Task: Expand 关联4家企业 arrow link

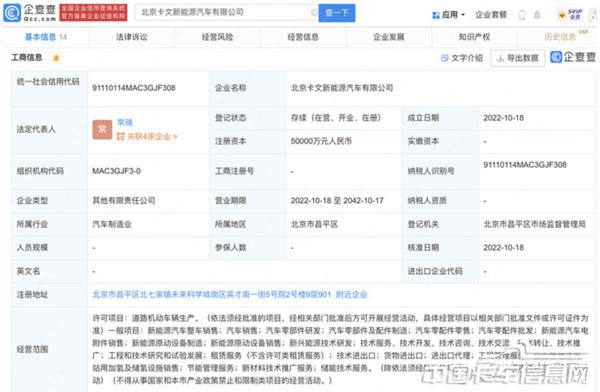Action: click(x=147, y=137)
